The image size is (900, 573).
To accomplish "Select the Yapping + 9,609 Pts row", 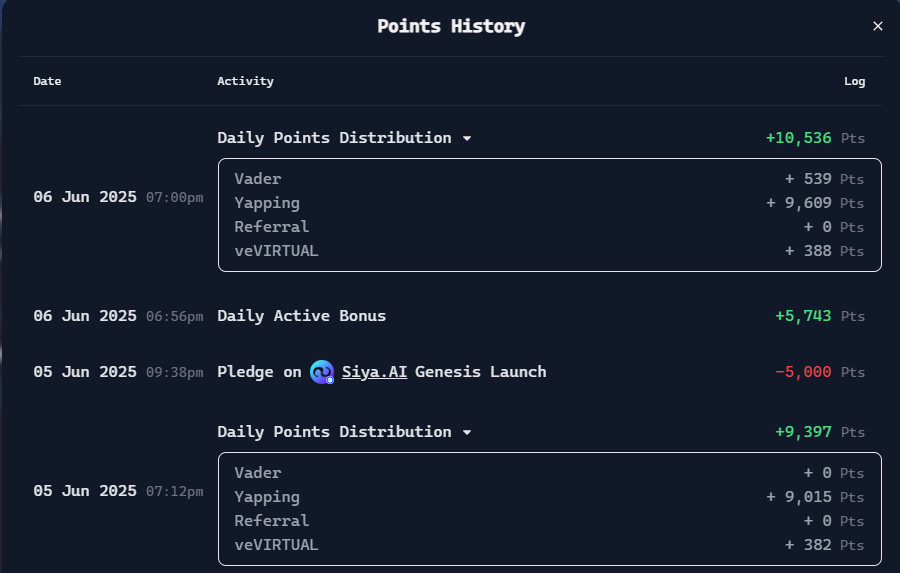I will [549, 203].
